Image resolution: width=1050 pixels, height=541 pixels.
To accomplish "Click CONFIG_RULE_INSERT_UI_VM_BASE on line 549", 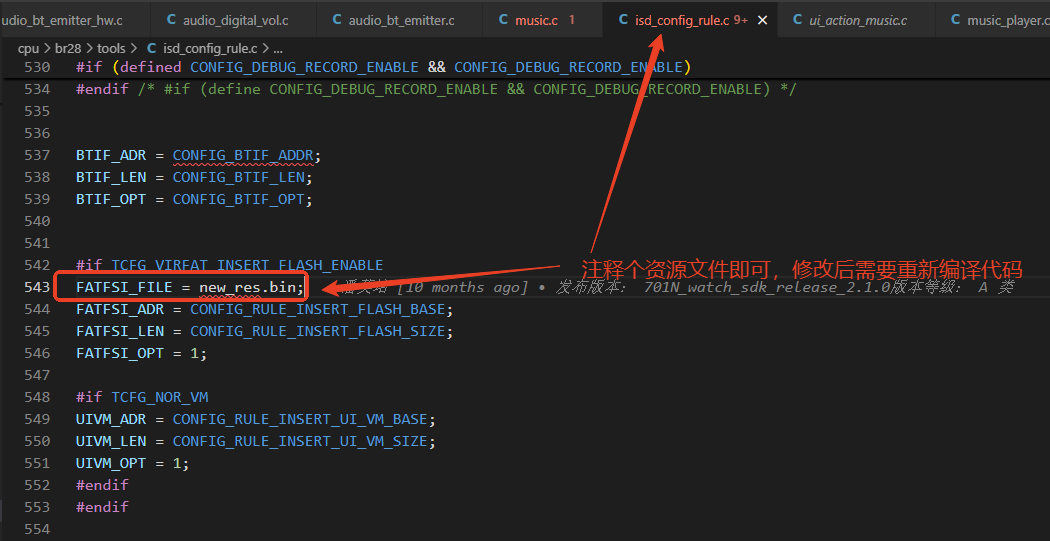I will [x=300, y=420].
